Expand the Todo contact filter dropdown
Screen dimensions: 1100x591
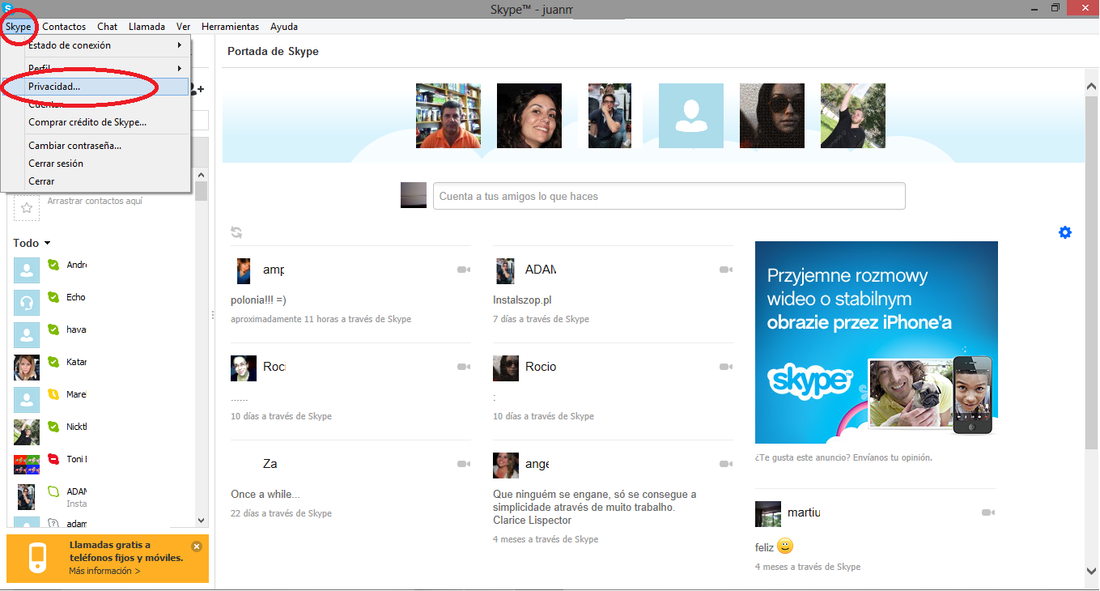32,243
